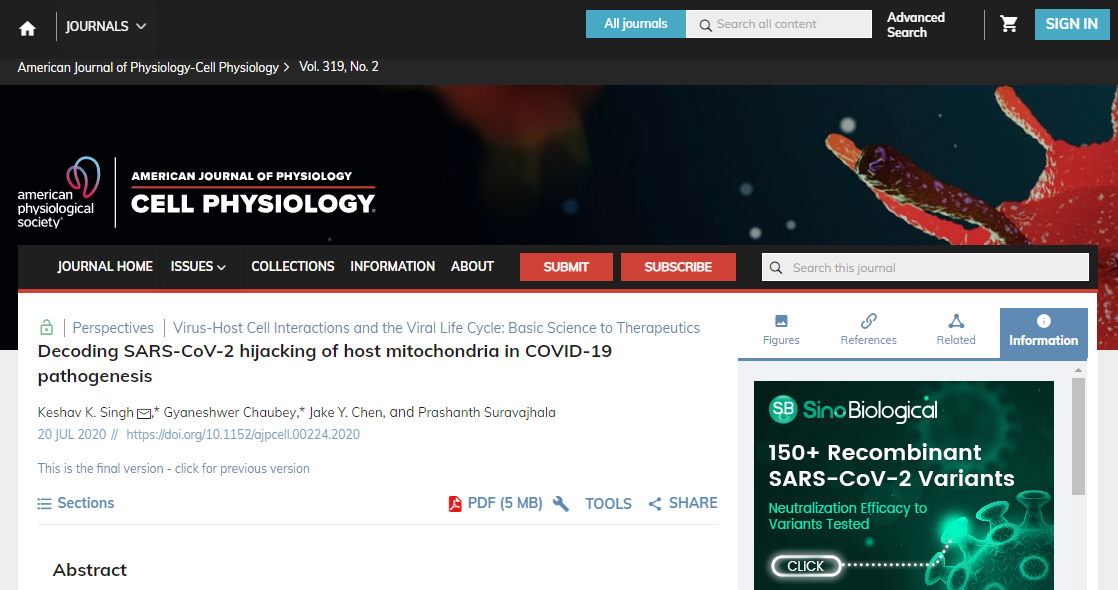Click the Abstract heading

90,570
